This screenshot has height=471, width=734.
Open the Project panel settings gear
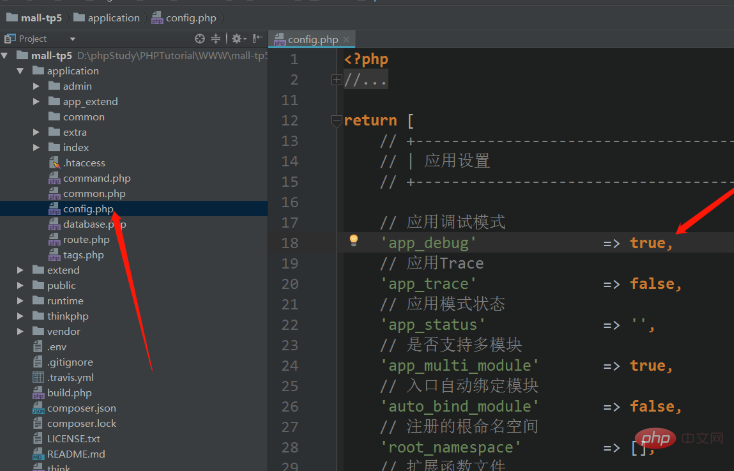coord(238,38)
